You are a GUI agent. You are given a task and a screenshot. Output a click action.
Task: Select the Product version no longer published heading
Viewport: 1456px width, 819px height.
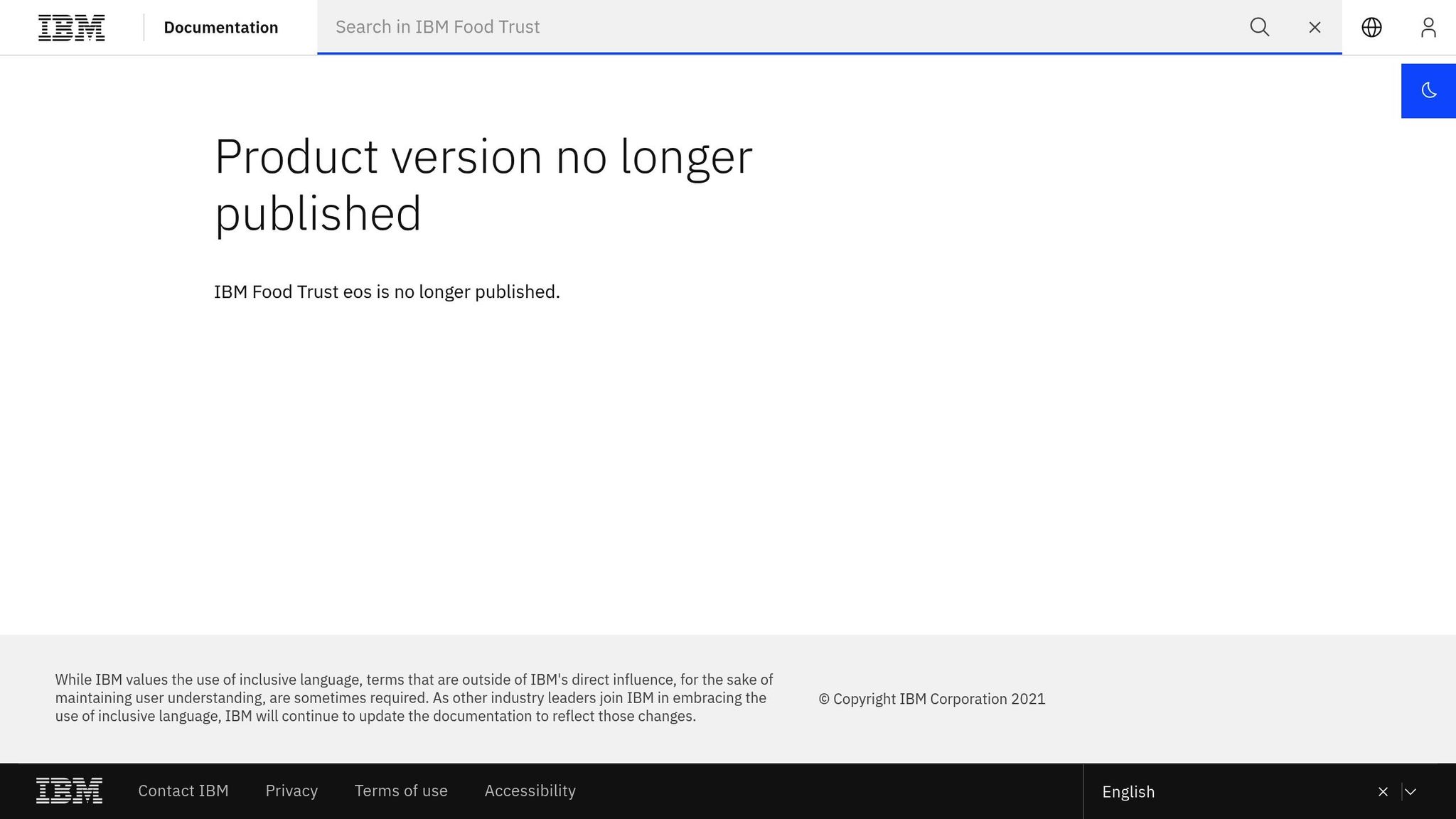pyautogui.click(x=483, y=185)
